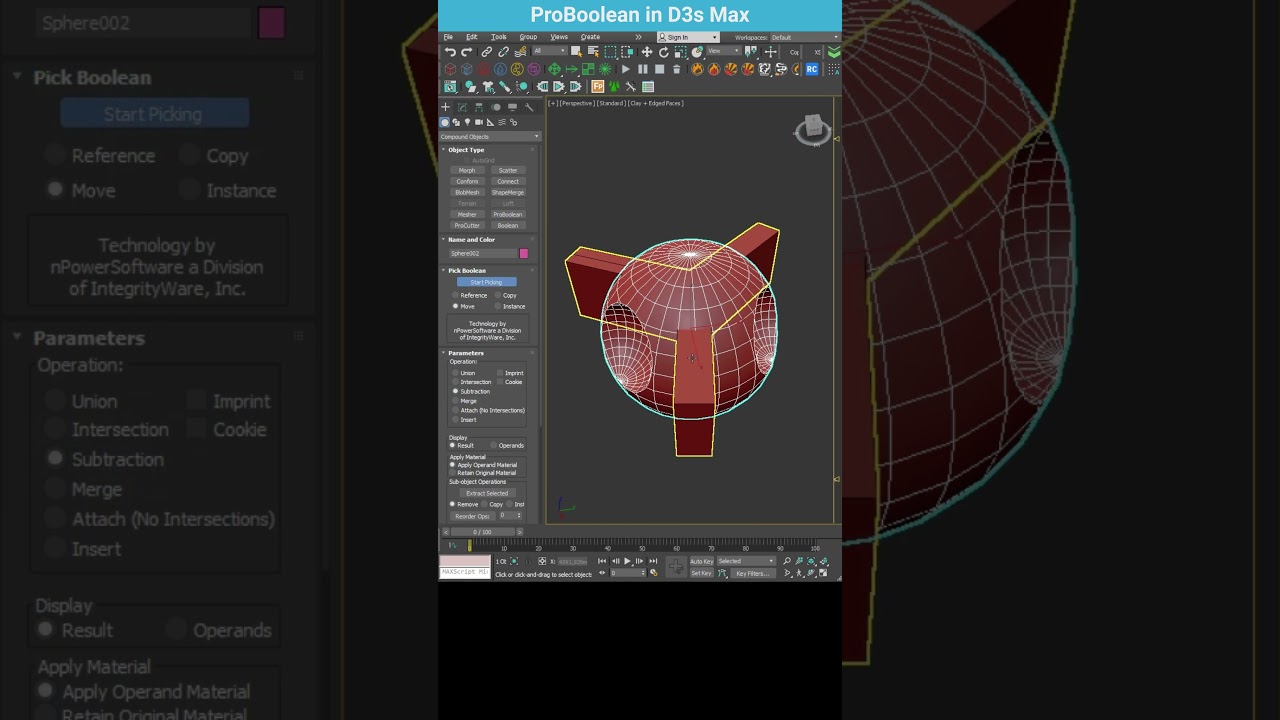Click Go to End playback button
The image size is (1280, 720).
pos(653,561)
